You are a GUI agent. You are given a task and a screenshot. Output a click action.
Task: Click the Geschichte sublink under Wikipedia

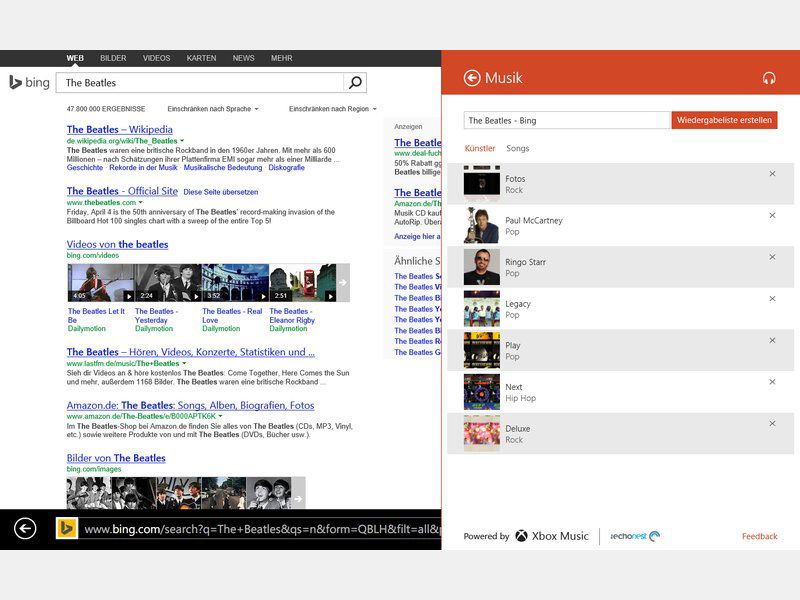click(85, 167)
